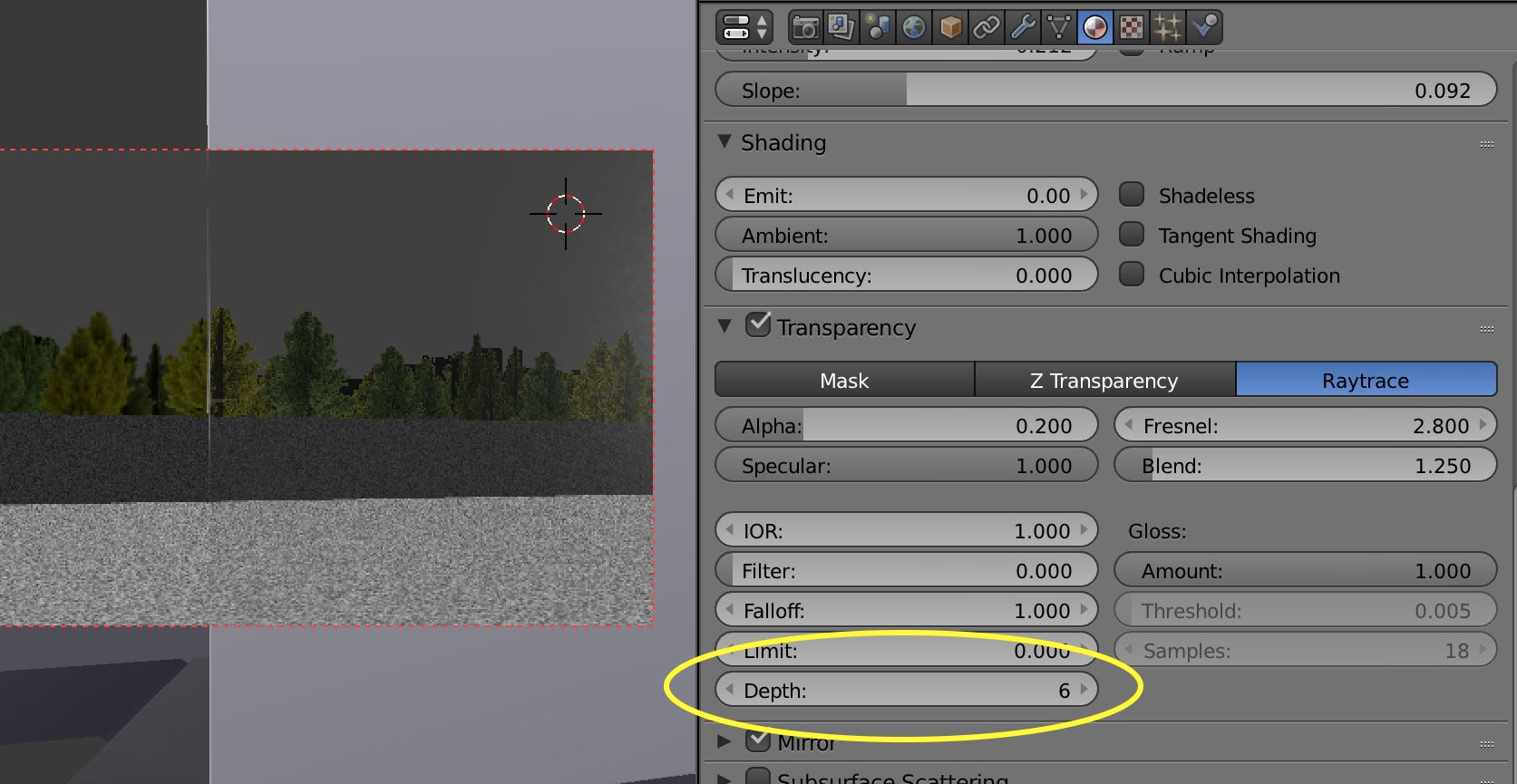Open the Scene properties tab

click(x=878, y=27)
